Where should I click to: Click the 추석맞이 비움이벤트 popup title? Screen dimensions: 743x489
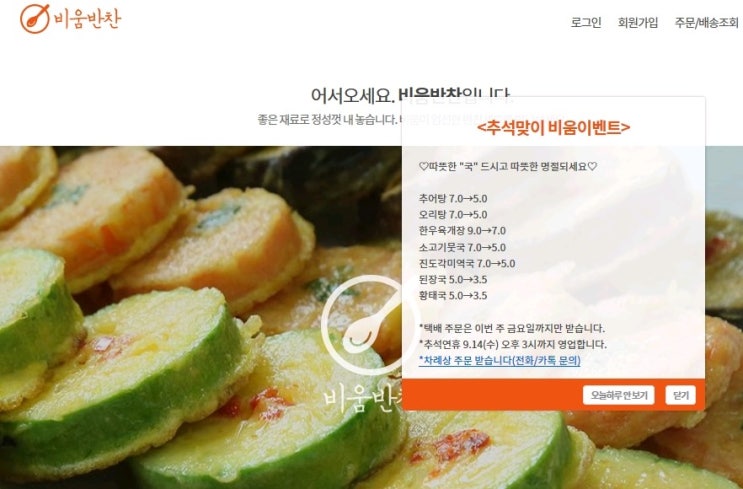pos(553,127)
